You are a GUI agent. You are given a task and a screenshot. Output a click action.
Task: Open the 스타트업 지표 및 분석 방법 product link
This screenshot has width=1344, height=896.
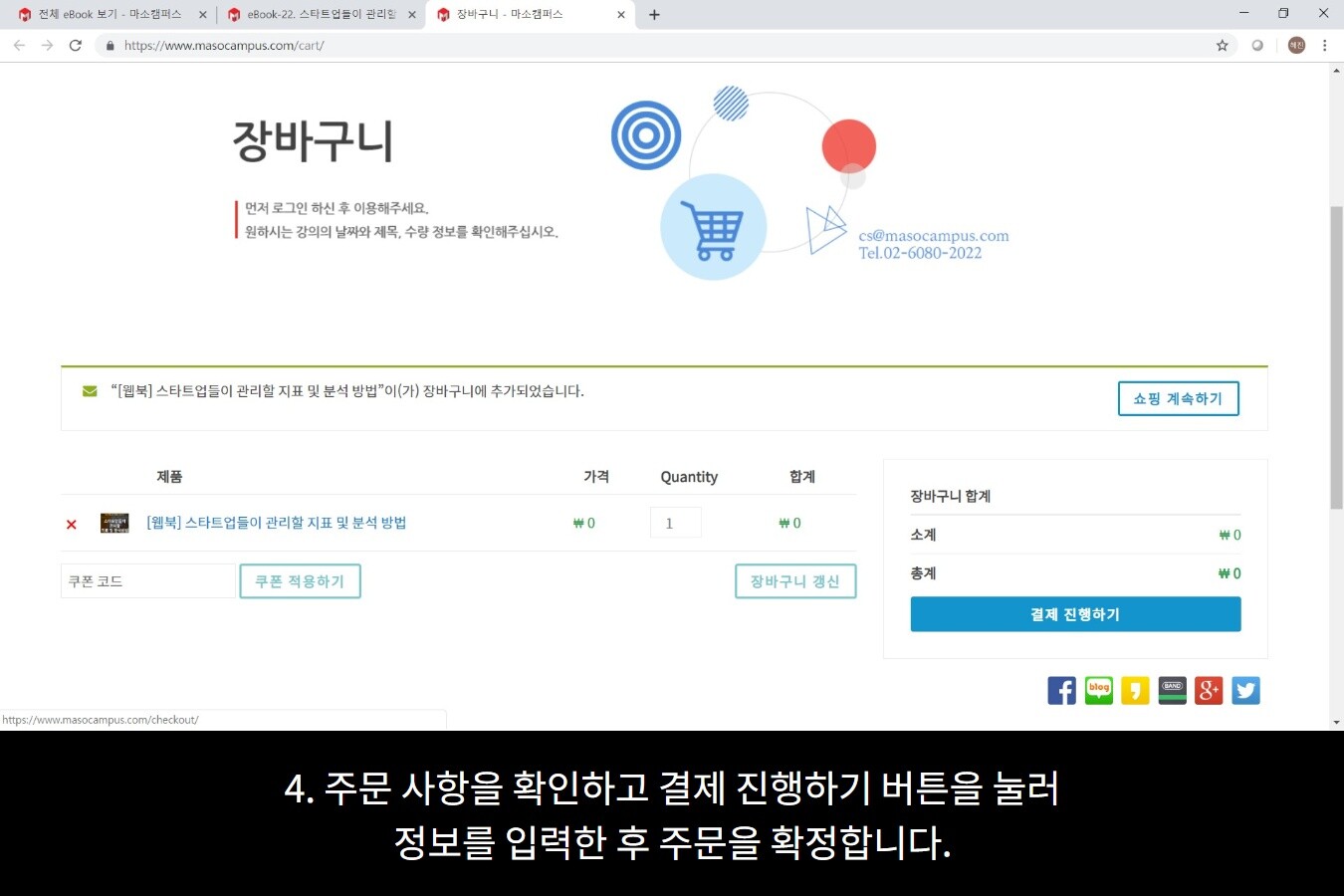click(277, 523)
